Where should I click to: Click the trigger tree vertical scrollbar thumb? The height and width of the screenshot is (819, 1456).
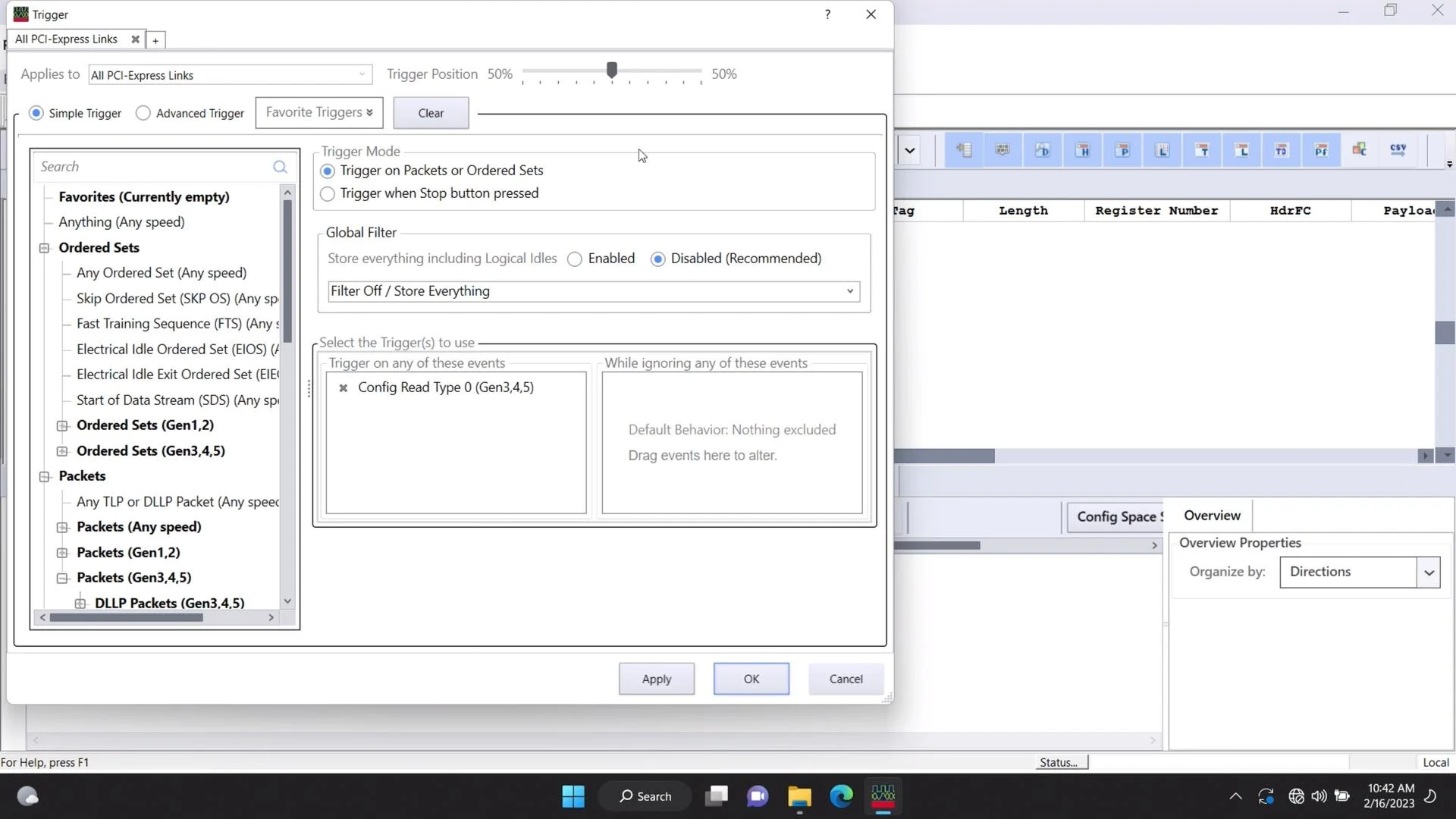287,271
